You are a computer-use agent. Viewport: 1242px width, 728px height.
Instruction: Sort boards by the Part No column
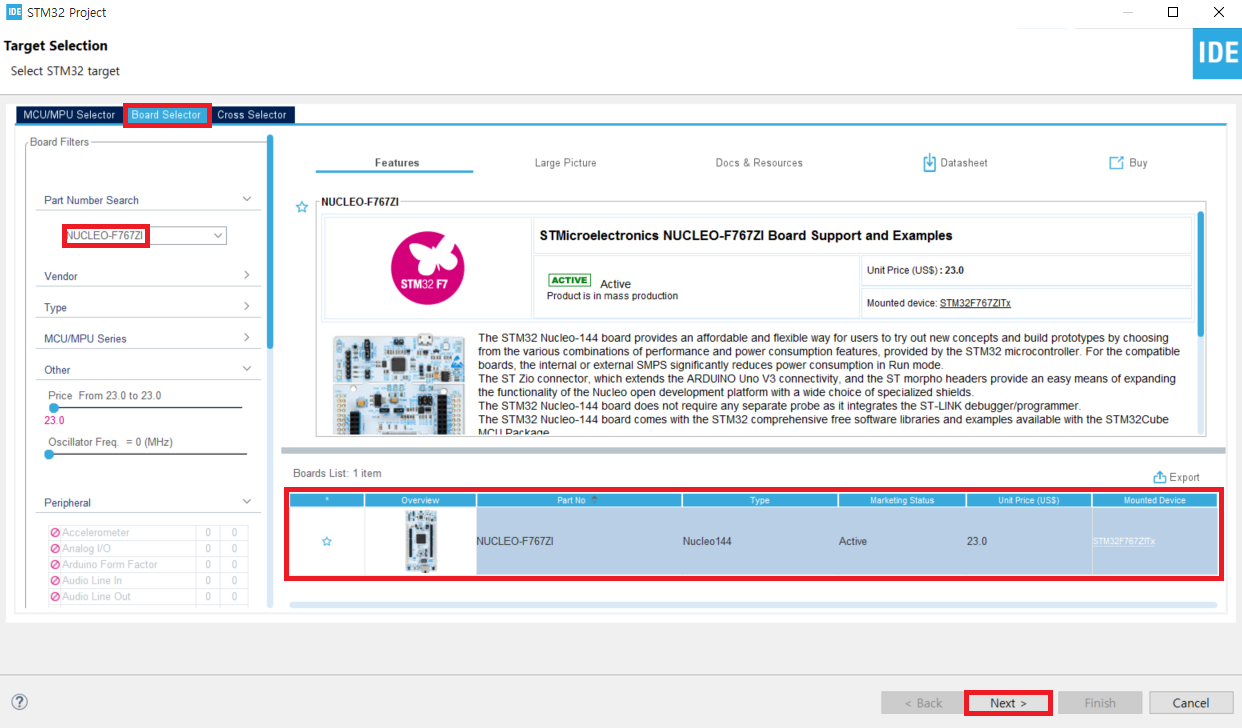click(579, 500)
